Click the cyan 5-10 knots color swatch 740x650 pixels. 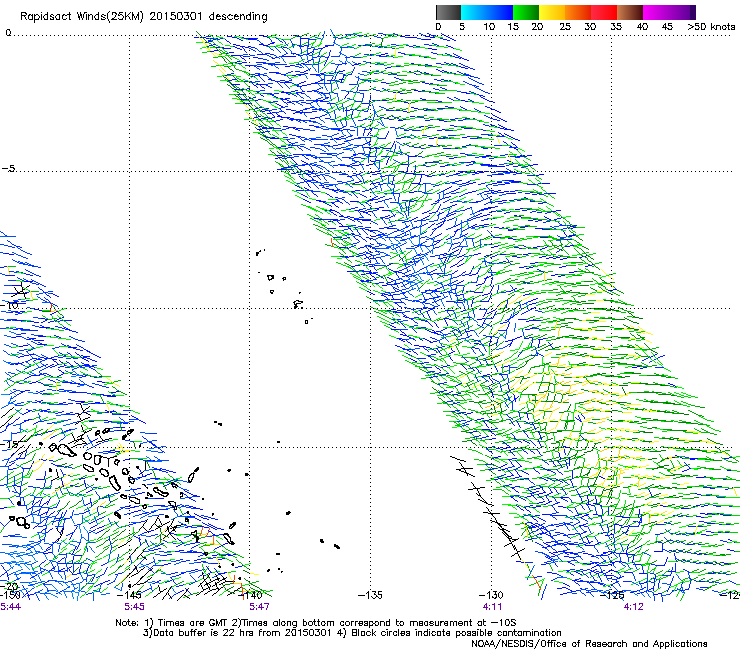tap(474, 12)
